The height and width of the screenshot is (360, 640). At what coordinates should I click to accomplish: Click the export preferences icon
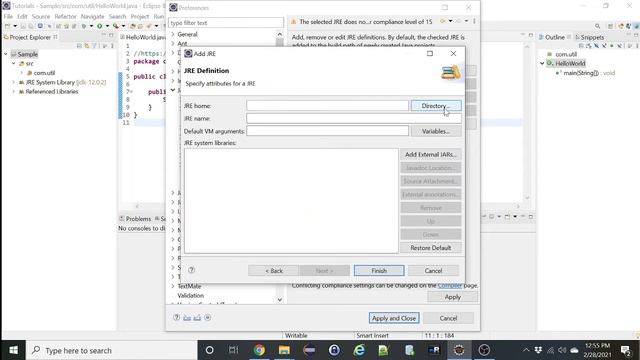tap(197, 318)
